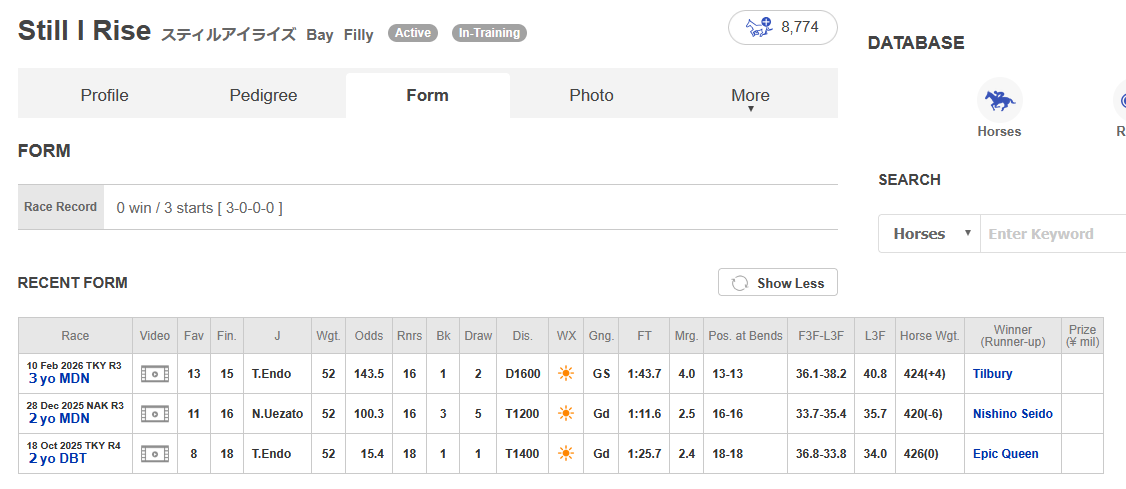Click odds value 15.4
Image resolution: width=1126 pixels, height=489 pixels.
[x=371, y=454]
